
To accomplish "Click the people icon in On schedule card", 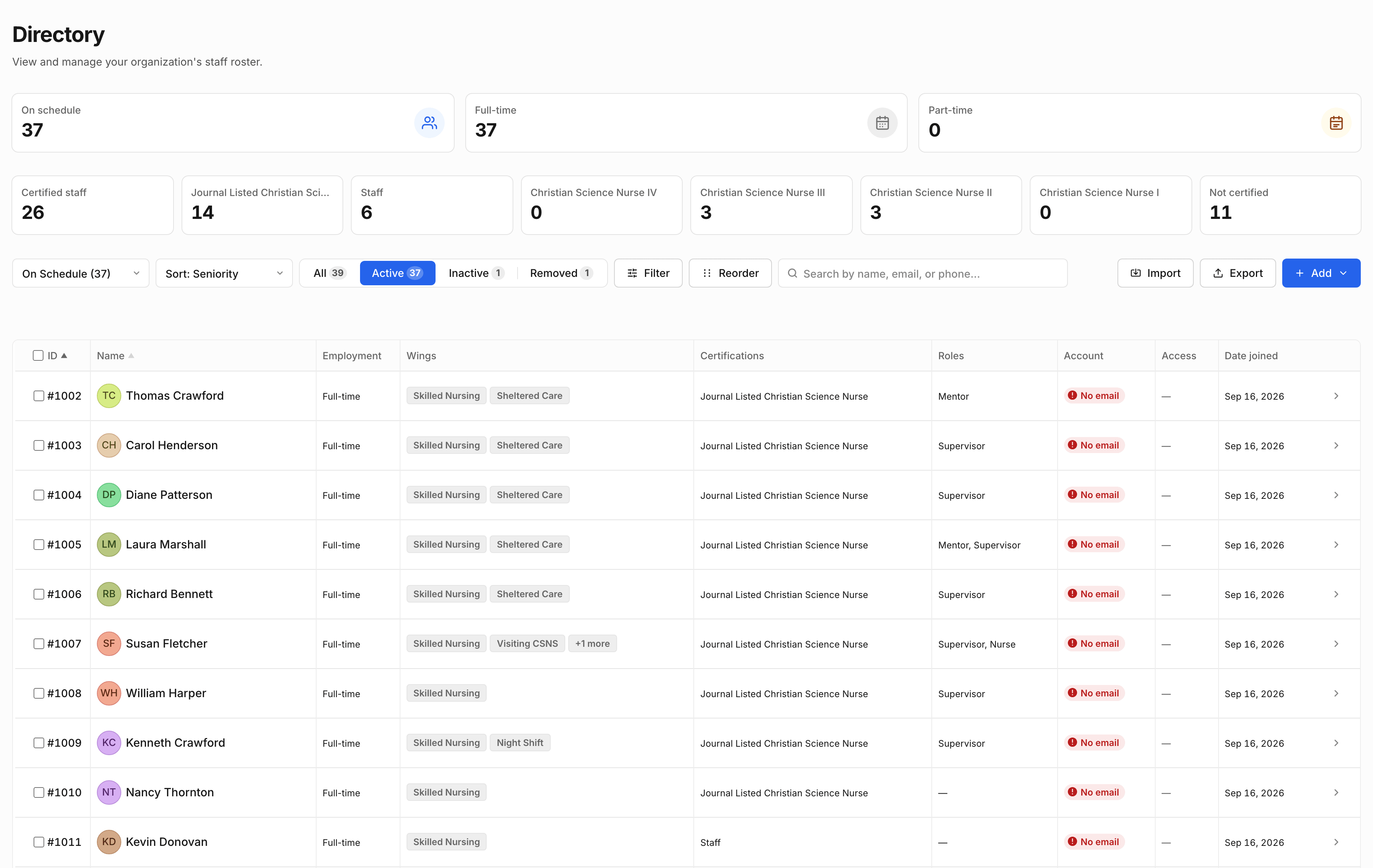I will coord(429,123).
